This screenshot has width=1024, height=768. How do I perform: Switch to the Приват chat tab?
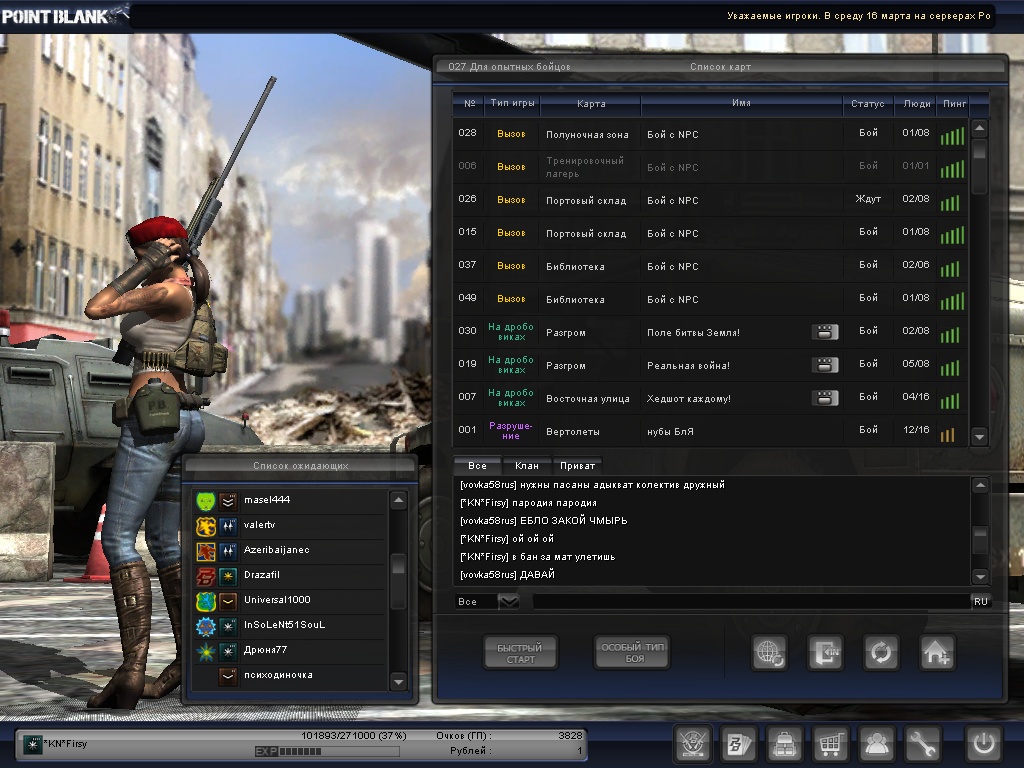pyautogui.click(x=578, y=465)
